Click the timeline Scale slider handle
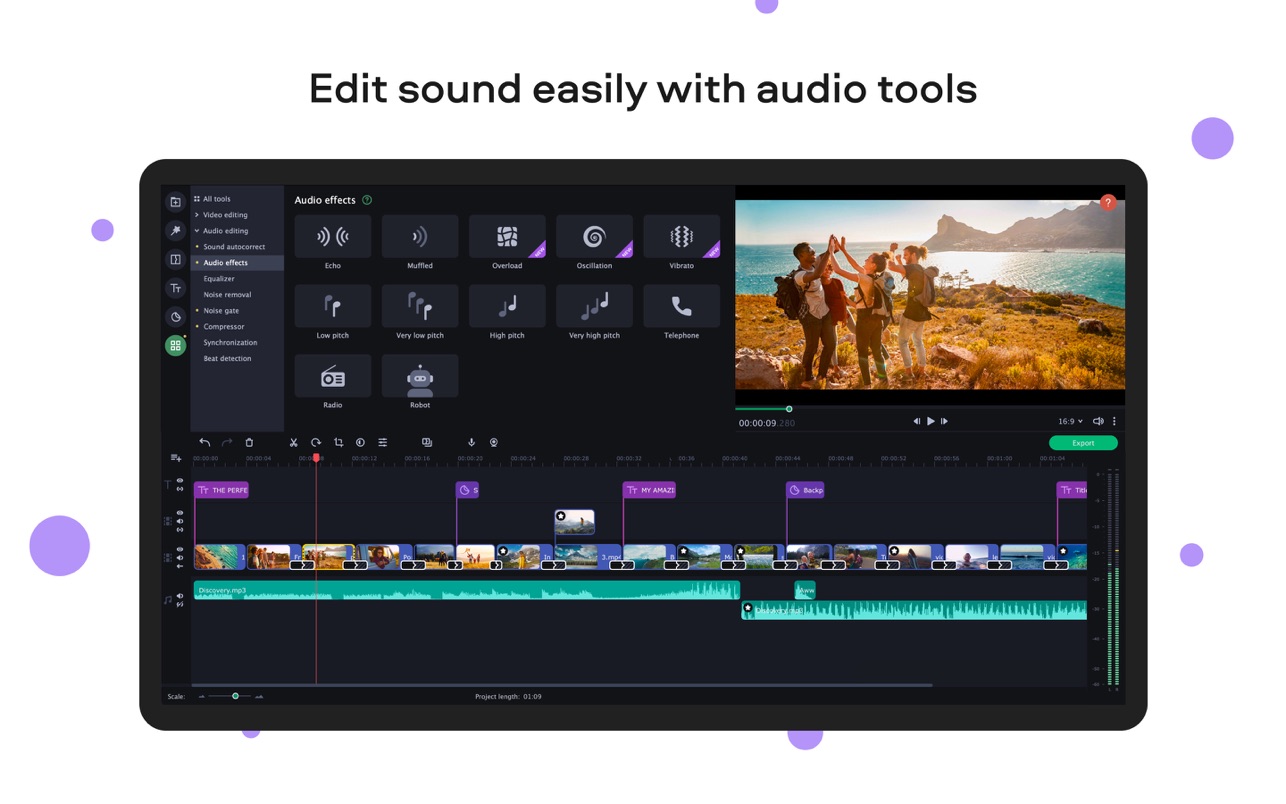Screen dimensions: 1286x804 click(x=235, y=696)
